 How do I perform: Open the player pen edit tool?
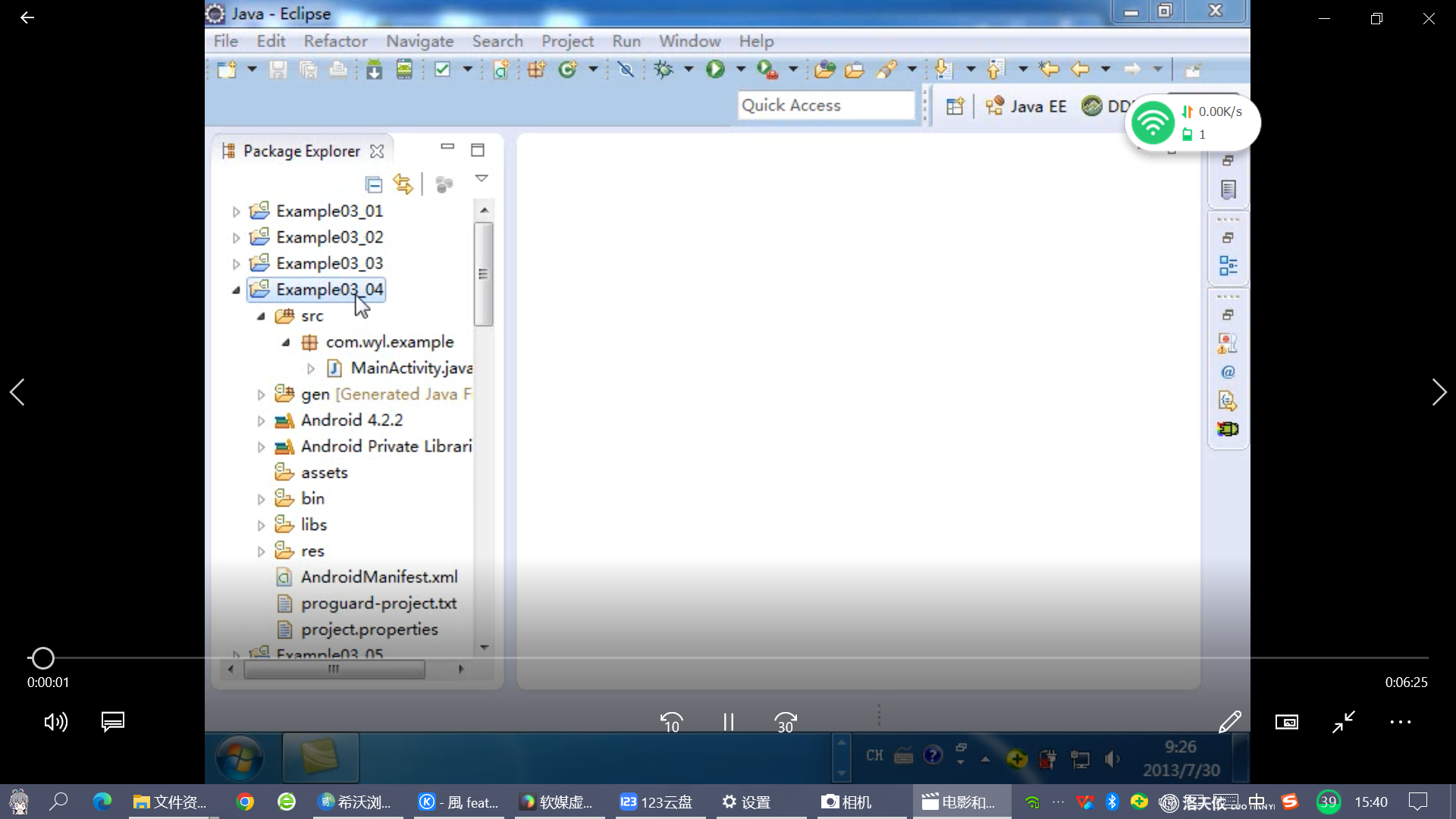1229,722
